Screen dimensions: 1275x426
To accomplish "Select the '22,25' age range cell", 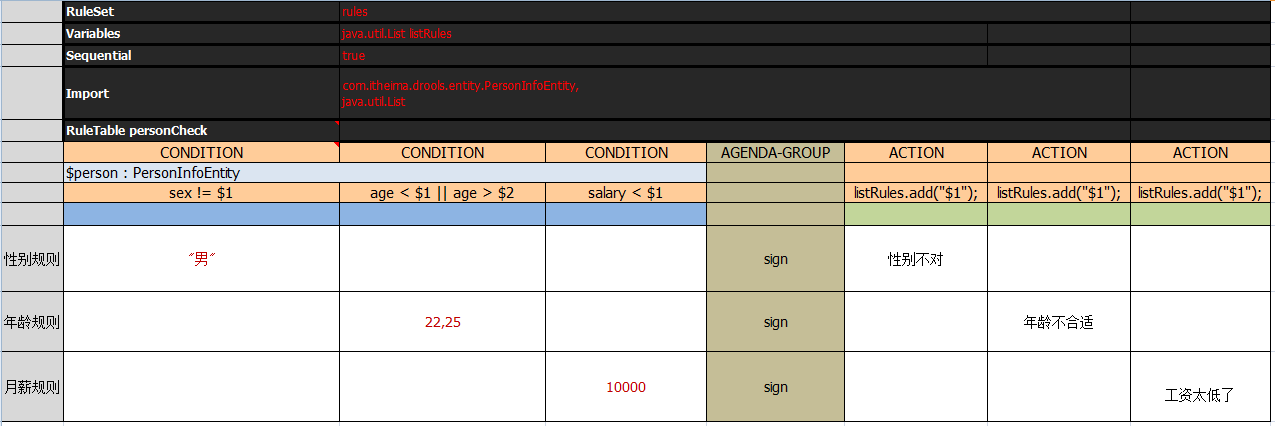I will [442, 322].
